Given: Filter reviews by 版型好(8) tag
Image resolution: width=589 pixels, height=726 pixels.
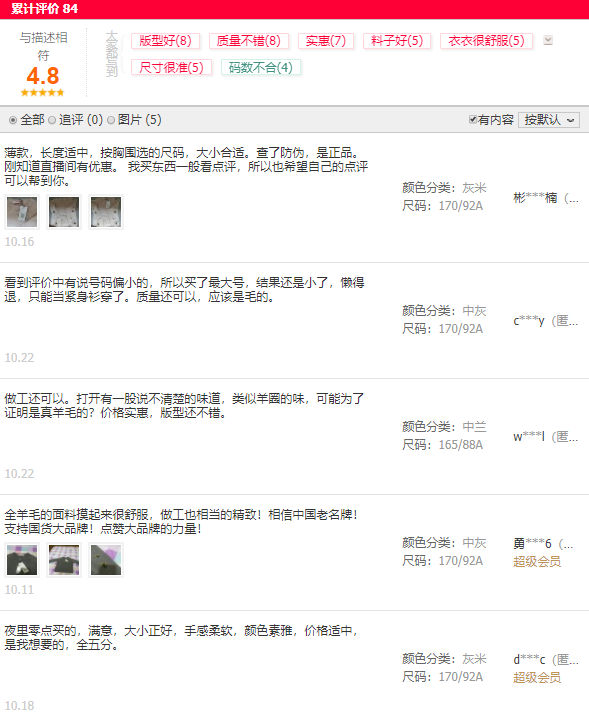Looking at the screenshot, I should click(x=165, y=41).
